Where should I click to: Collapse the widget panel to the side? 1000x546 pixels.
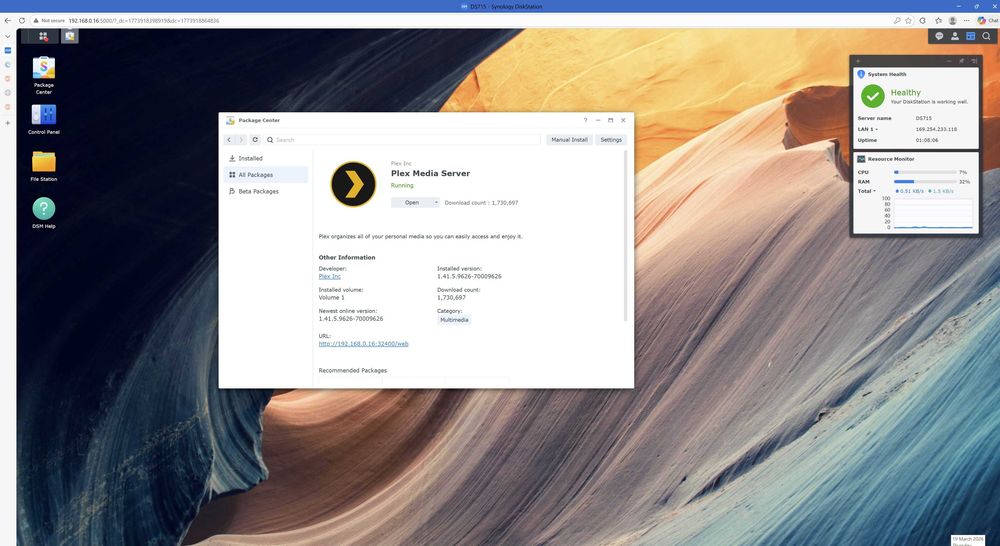pos(974,61)
